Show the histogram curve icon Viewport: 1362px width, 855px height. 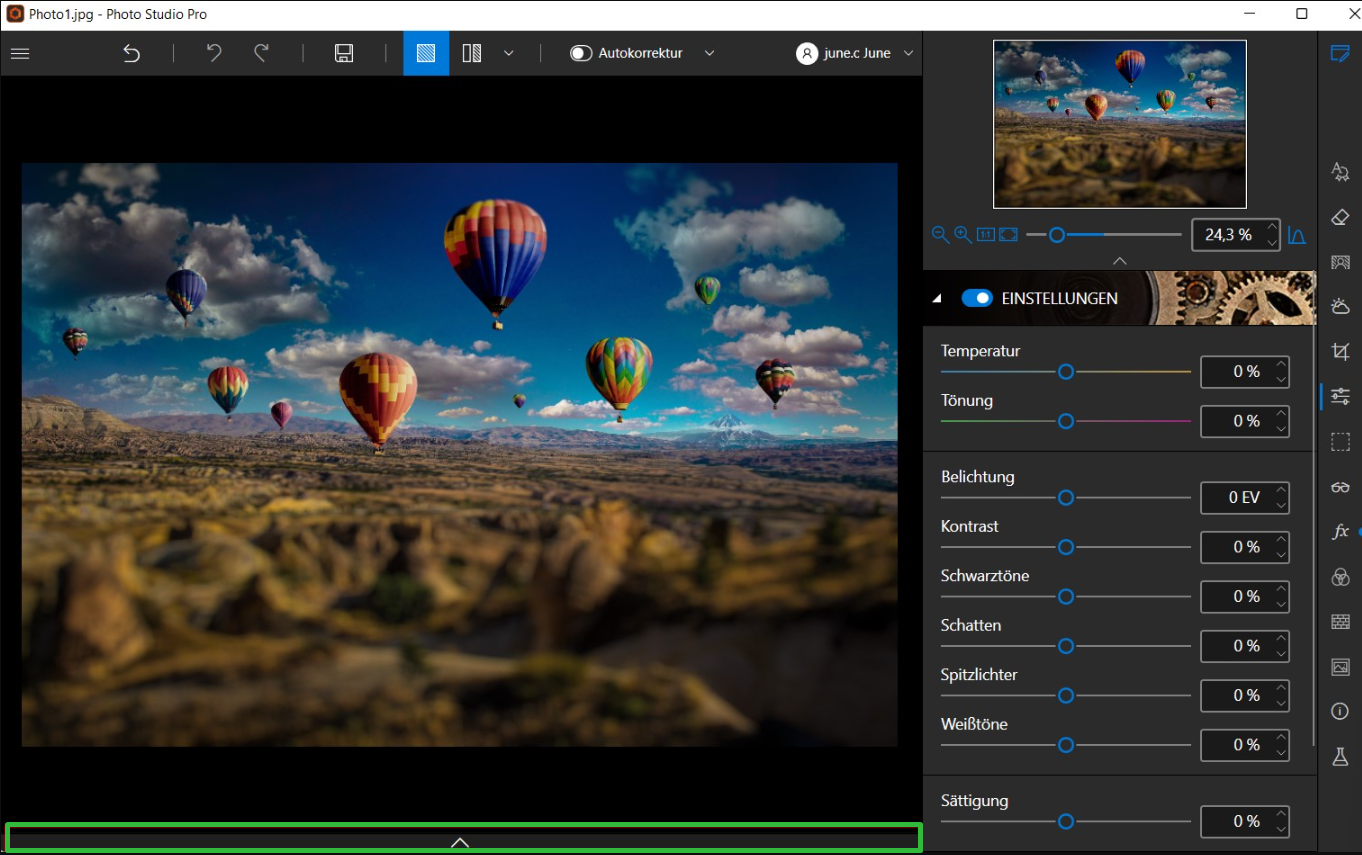(x=1297, y=235)
